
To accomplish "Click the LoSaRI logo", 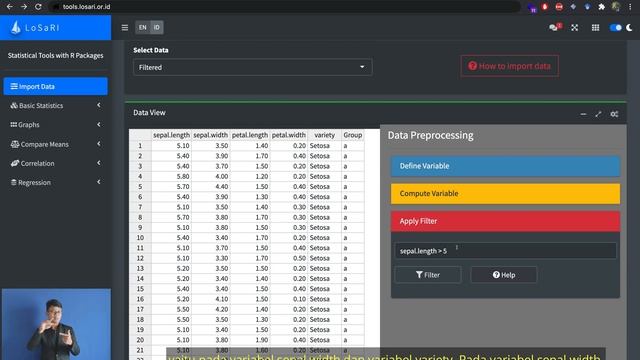I will point(36,28).
